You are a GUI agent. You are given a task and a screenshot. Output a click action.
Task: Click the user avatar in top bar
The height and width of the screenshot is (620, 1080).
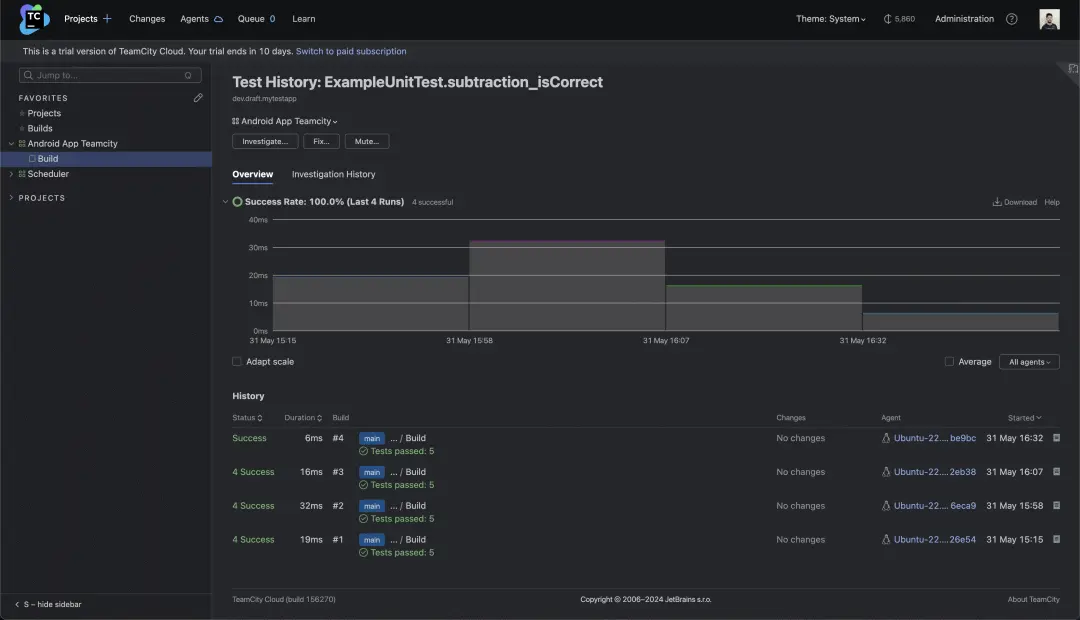coord(1049,19)
